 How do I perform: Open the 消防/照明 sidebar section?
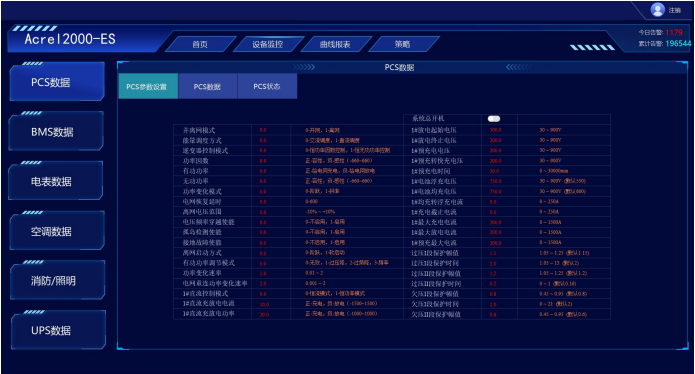point(57,281)
